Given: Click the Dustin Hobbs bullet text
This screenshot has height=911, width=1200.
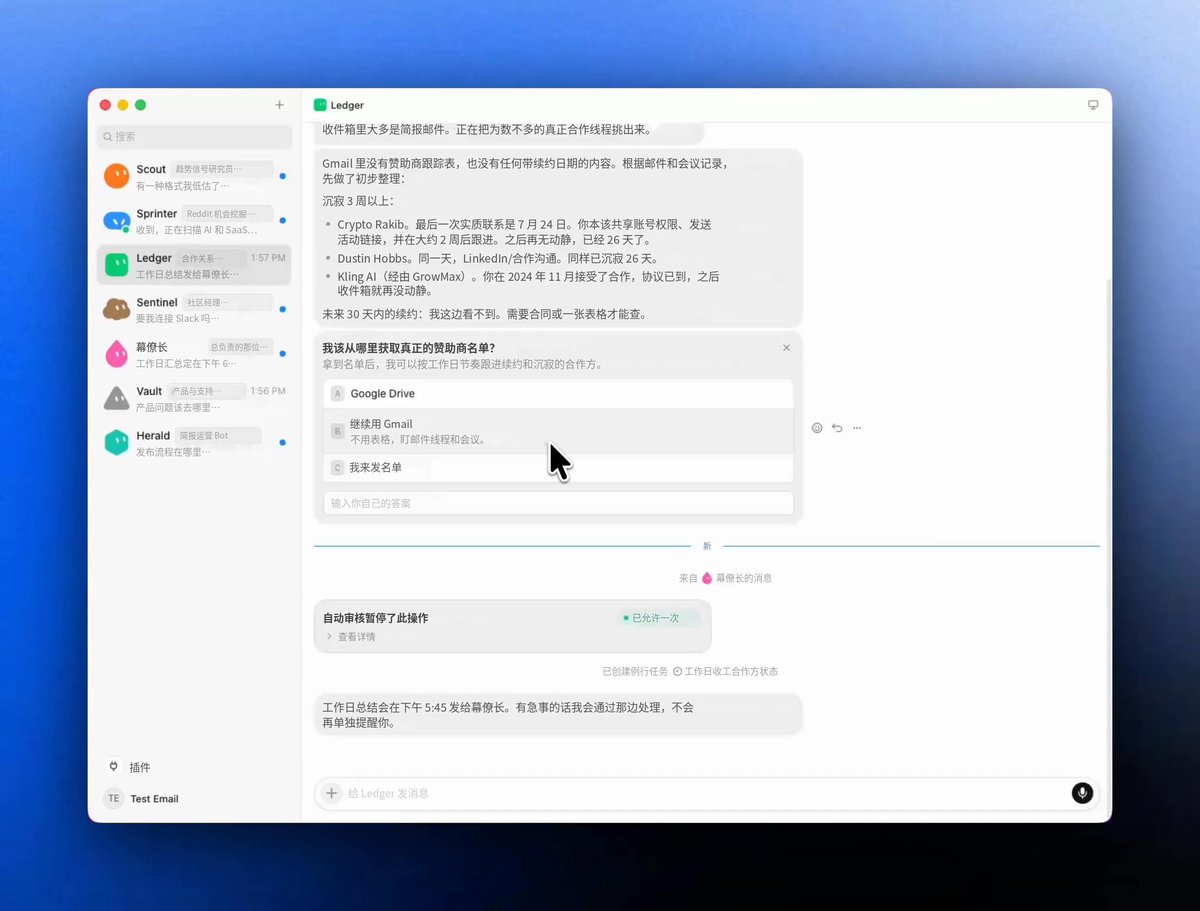Looking at the screenshot, I should click(x=497, y=258).
